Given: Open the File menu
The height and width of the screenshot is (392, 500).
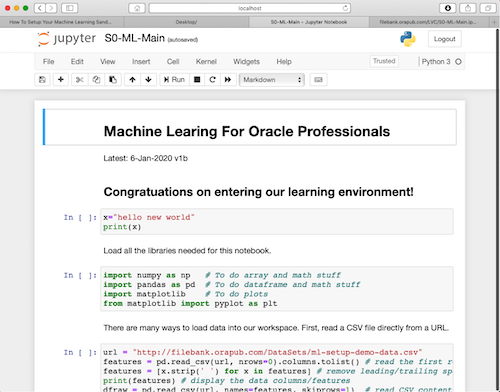Looking at the screenshot, I should tap(48, 62).
